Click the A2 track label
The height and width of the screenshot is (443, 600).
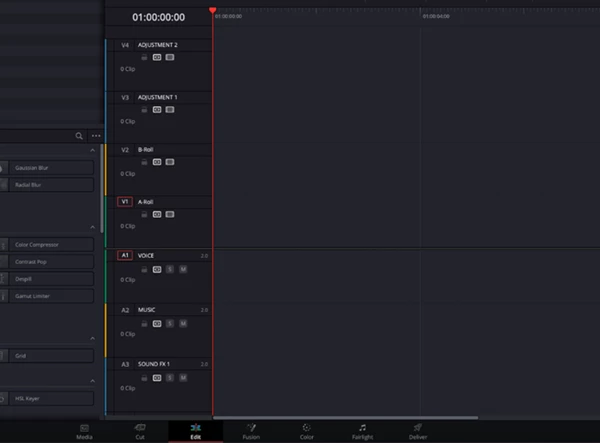[x=125, y=310]
